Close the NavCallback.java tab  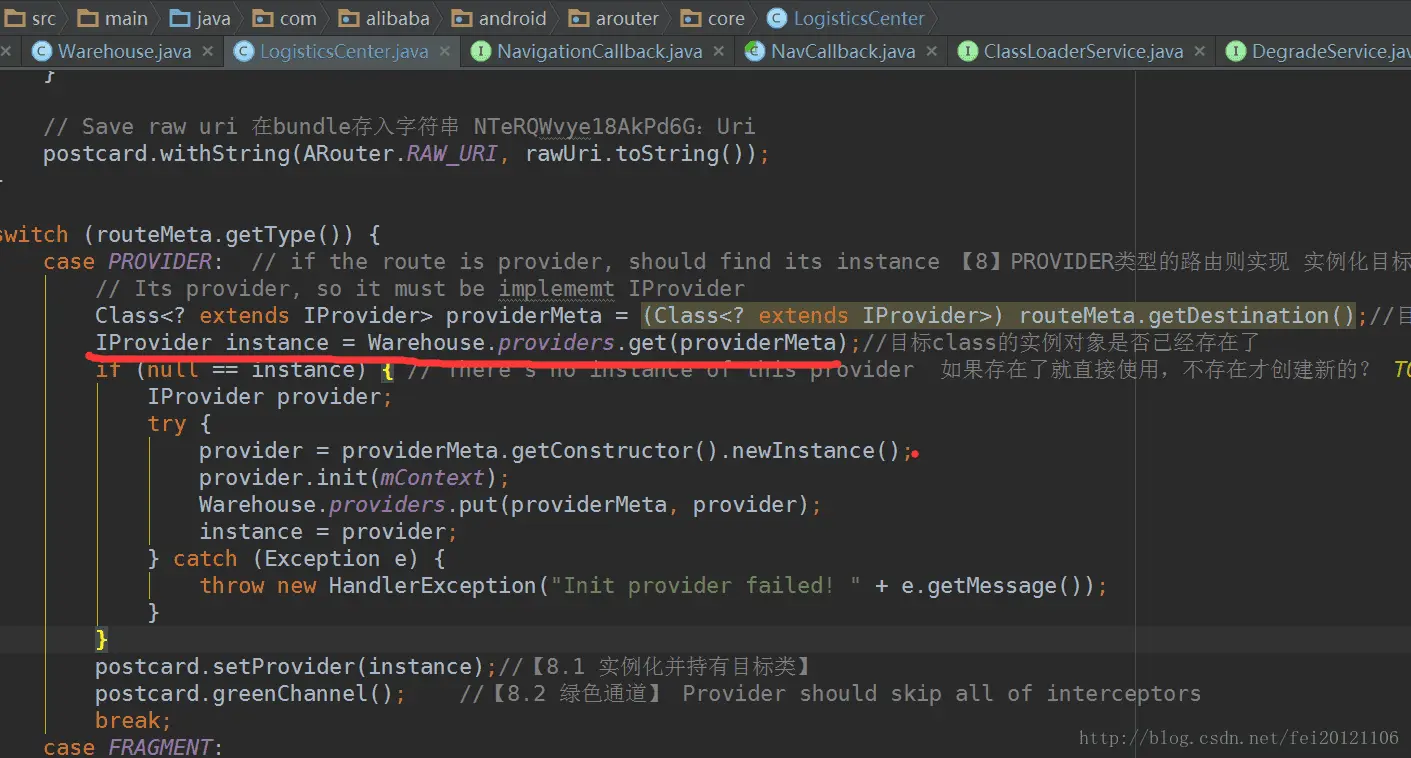click(932, 51)
